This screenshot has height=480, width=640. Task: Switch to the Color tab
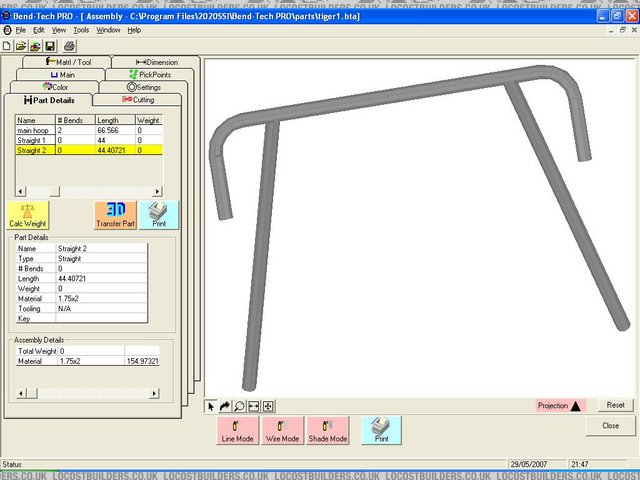54,87
